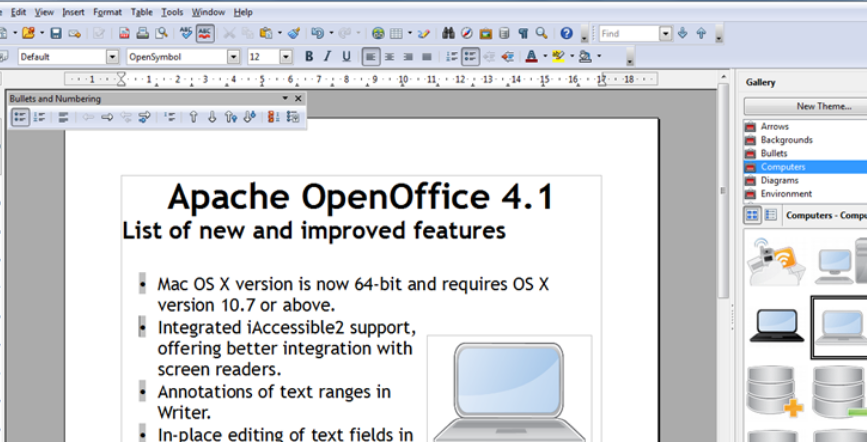This screenshot has width=867, height=442.
Task: Click the Paste clipboard icon
Action: coord(265,34)
